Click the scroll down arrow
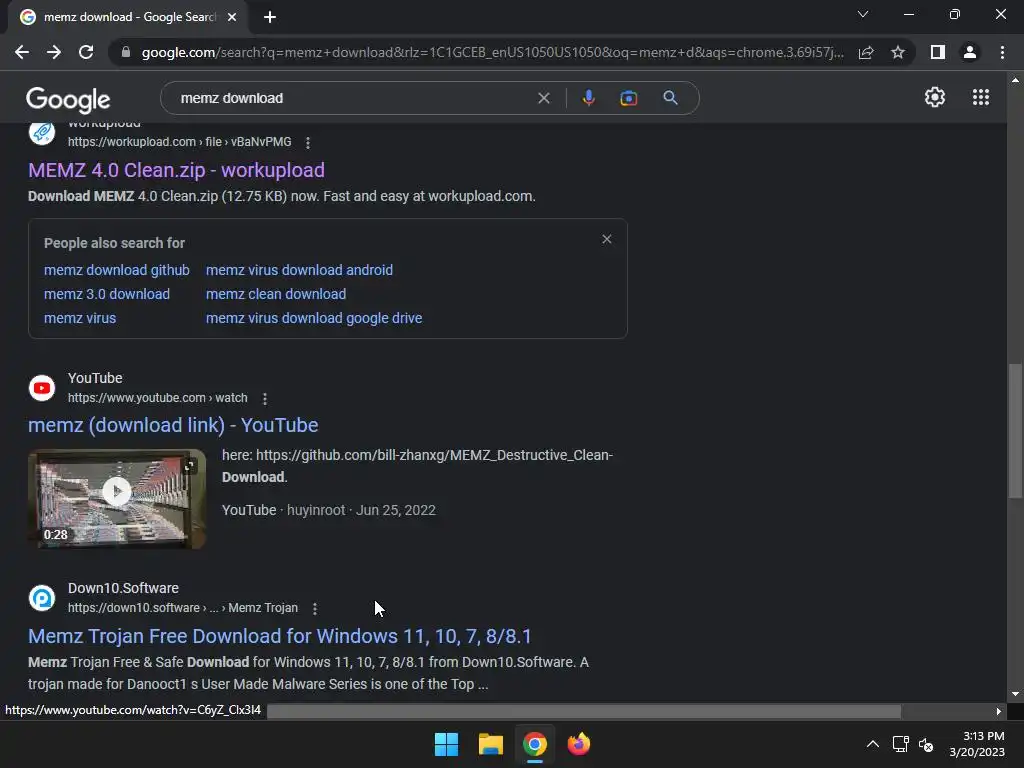 point(1015,694)
